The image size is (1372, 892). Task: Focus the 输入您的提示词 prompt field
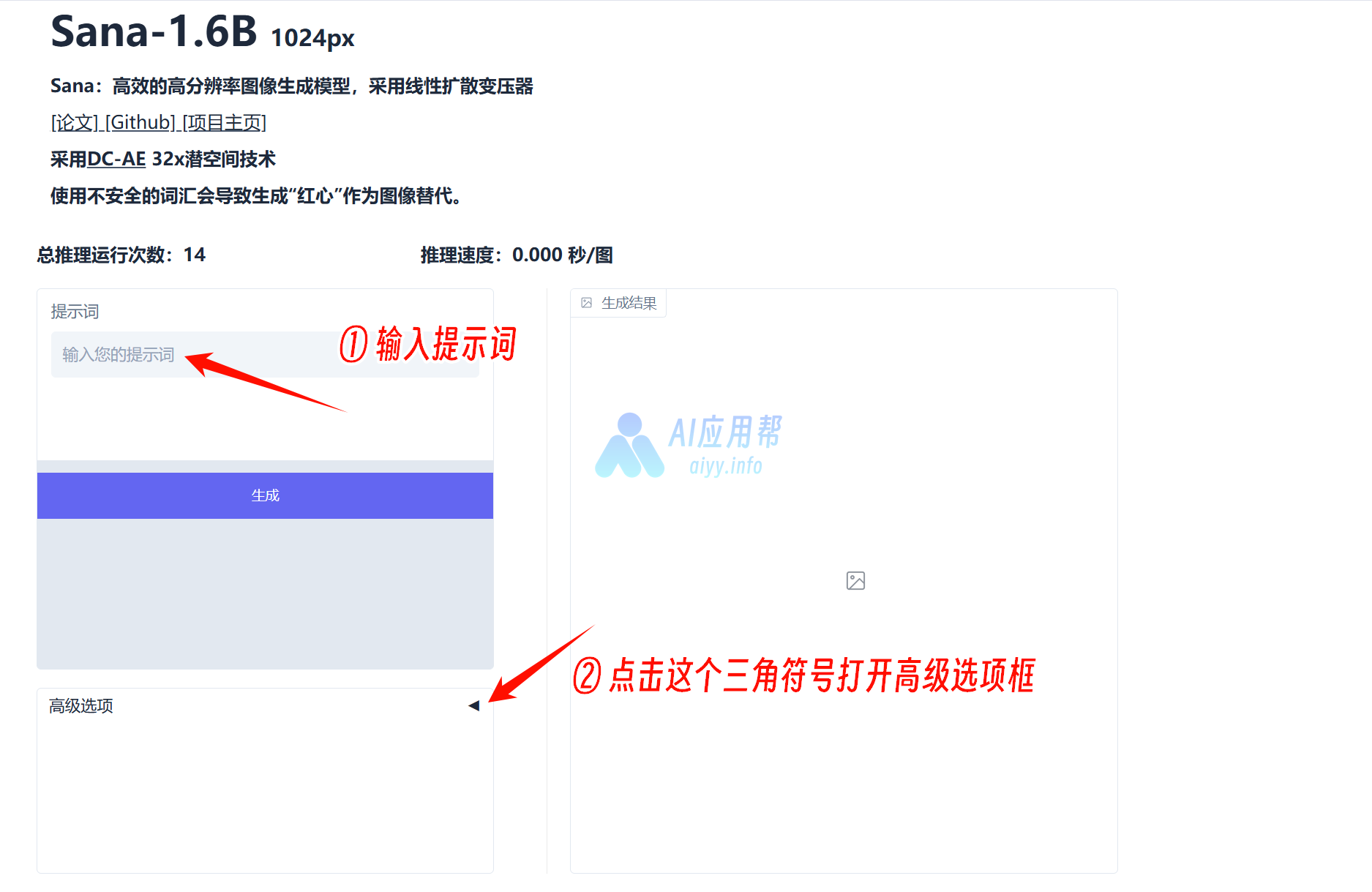pos(265,355)
